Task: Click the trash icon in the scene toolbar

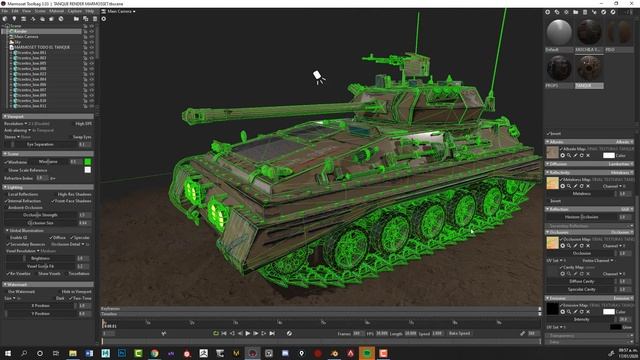Action: 95,19
